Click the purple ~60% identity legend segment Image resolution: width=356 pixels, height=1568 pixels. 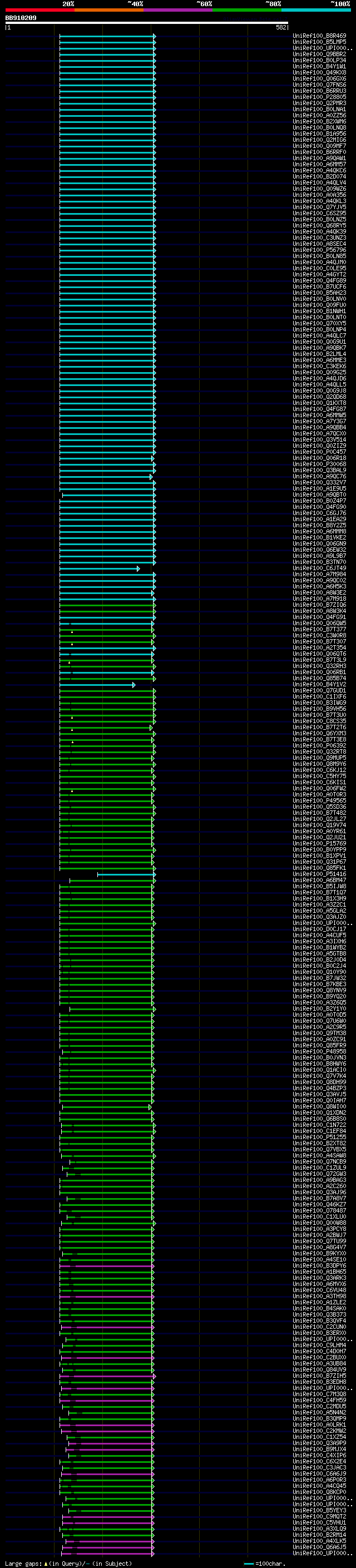pos(179,10)
